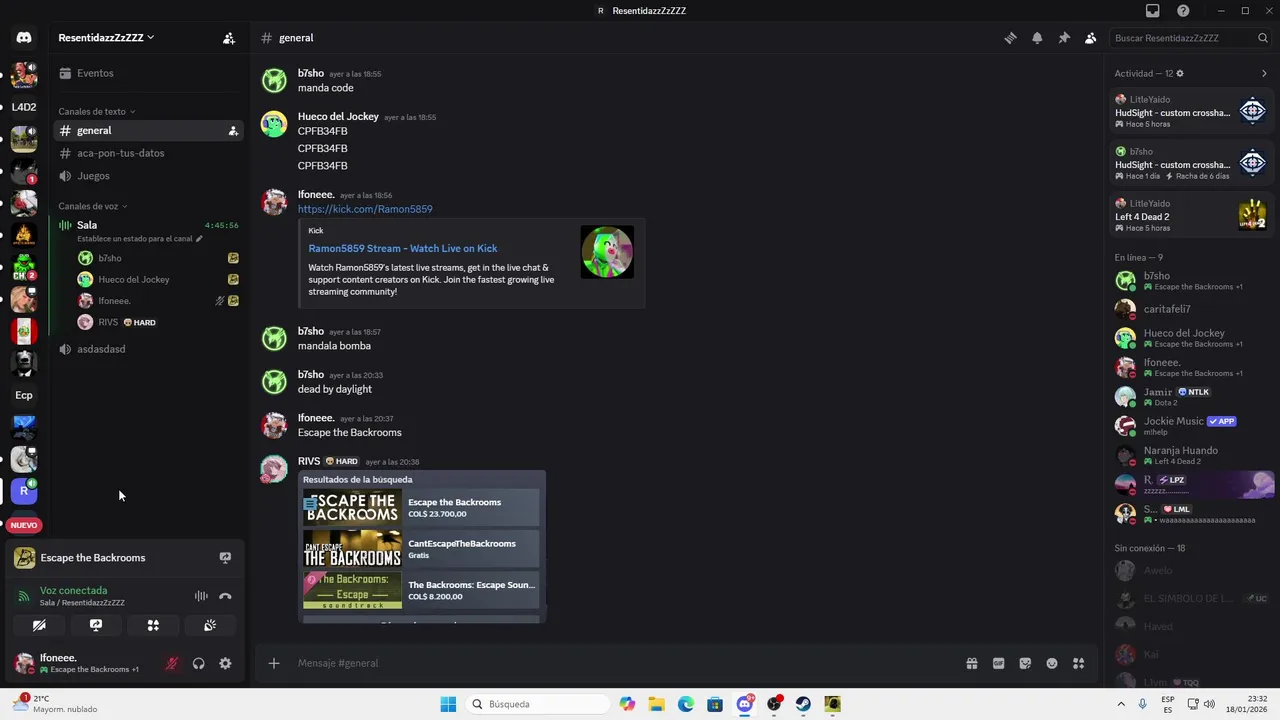Add attachment with plus button
1280x720 pixels.
[273, 663]
